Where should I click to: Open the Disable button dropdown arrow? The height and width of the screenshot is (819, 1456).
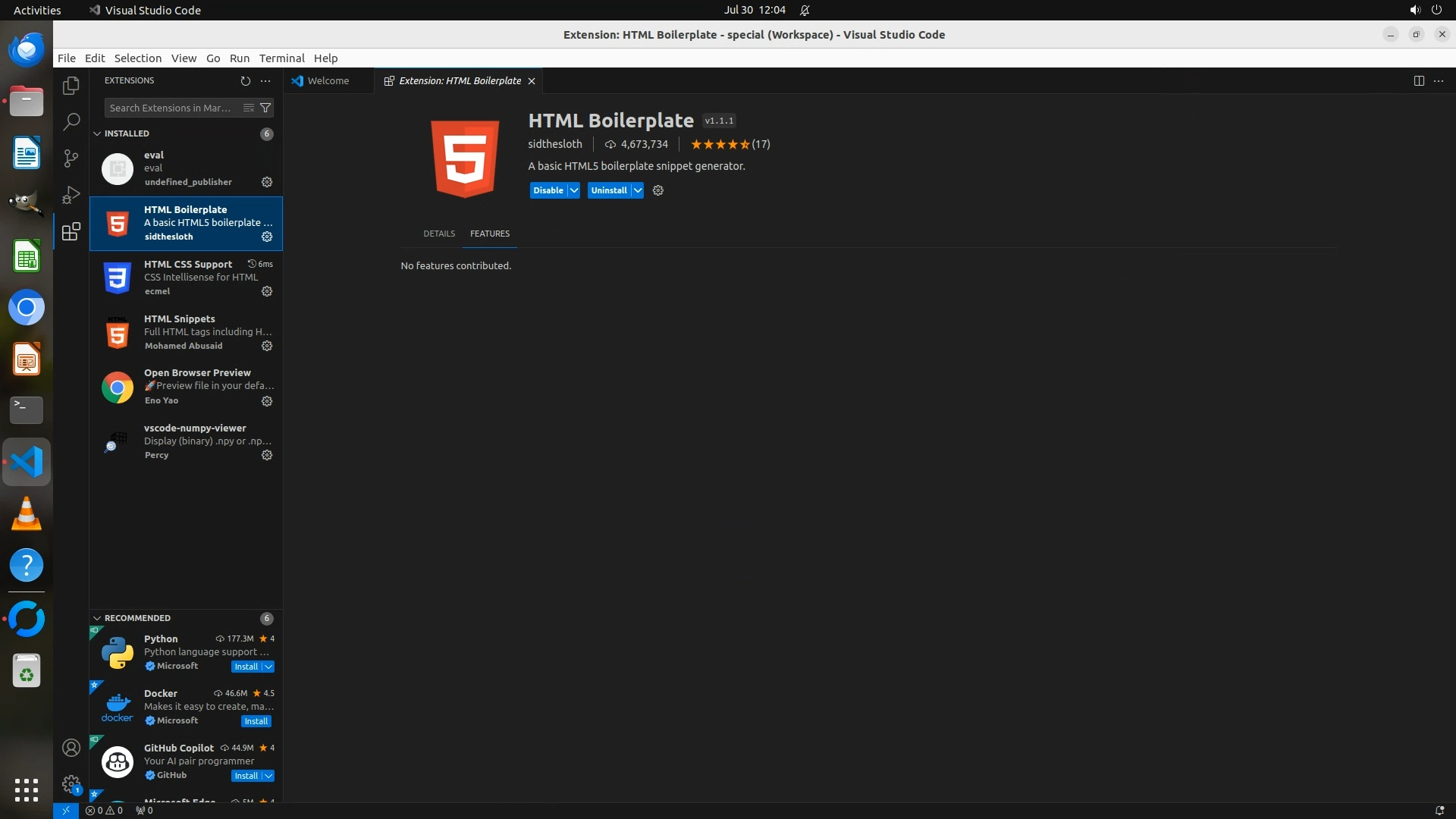pos(574,190)
